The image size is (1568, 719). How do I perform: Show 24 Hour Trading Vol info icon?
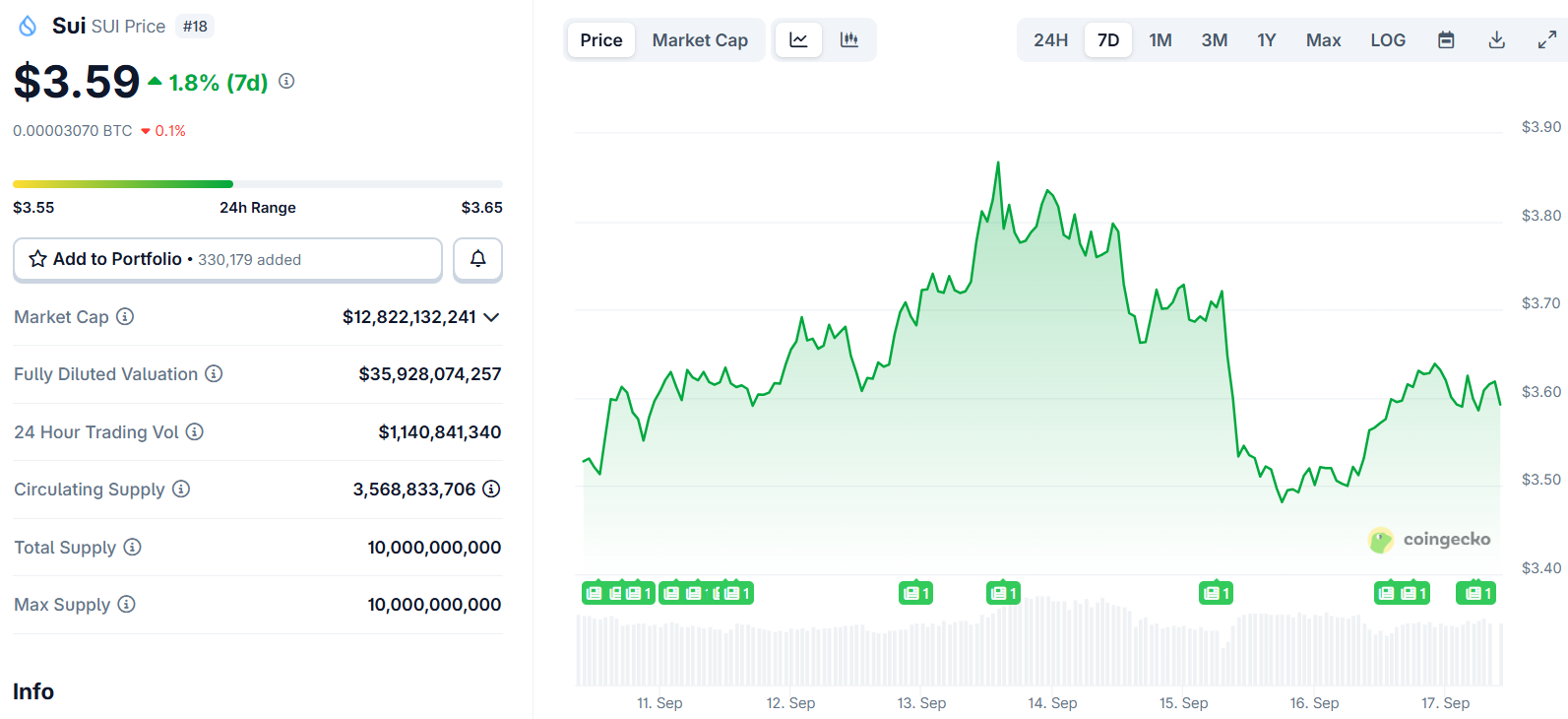(195, 431)
